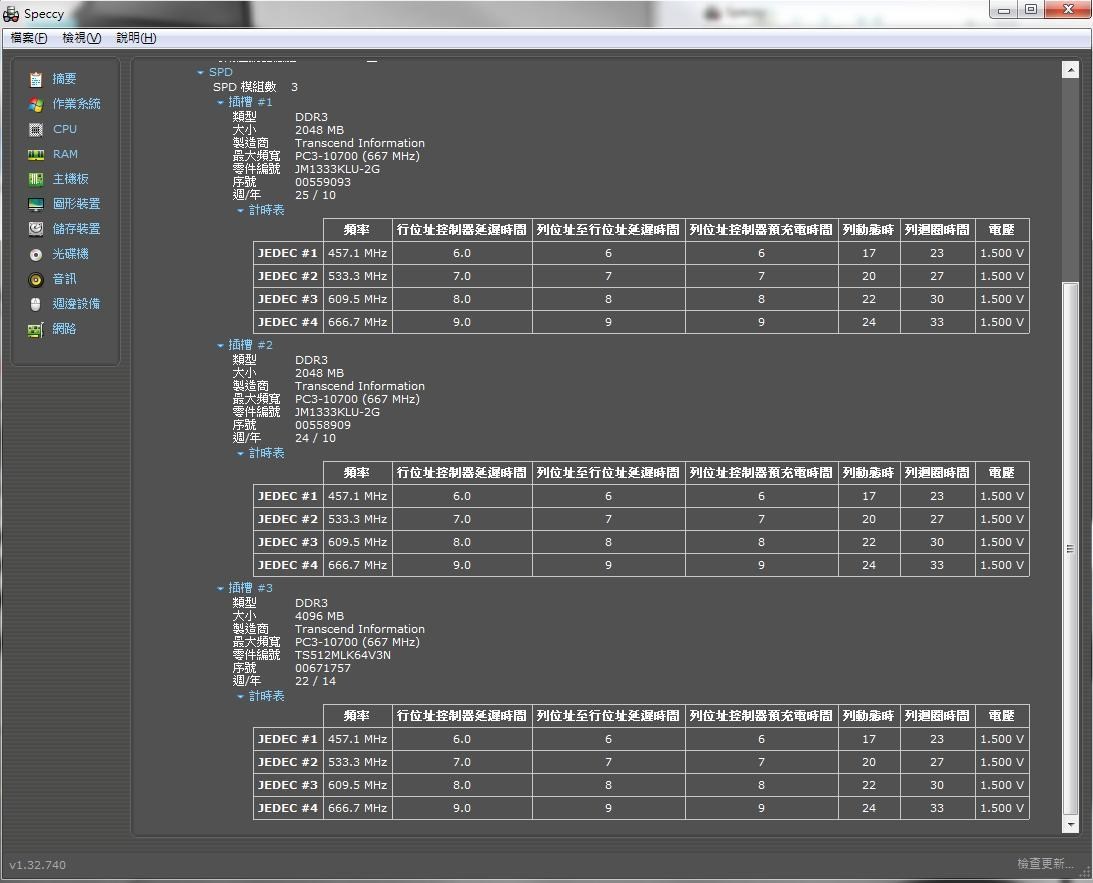Open the 作業系統 operating system icon
Viewport: 1093px width, 883px height.
36,104
